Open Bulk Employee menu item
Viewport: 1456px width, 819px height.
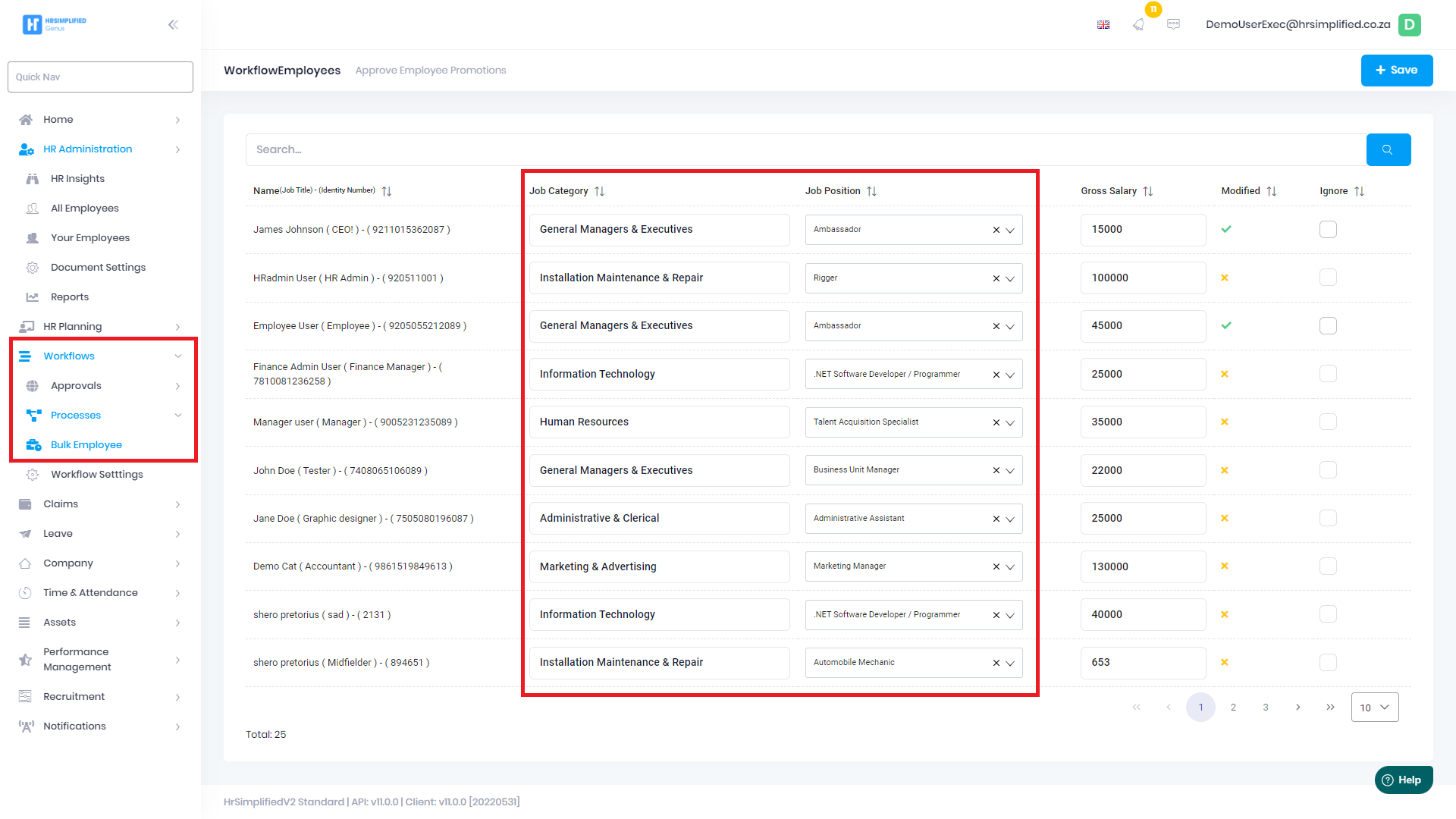pyautogui.click(x=86, y=444)
